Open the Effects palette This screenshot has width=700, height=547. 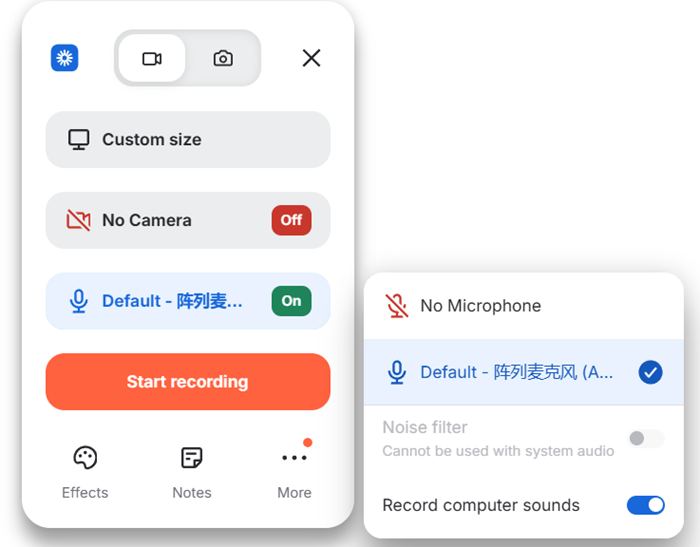(x=85, y=472)
